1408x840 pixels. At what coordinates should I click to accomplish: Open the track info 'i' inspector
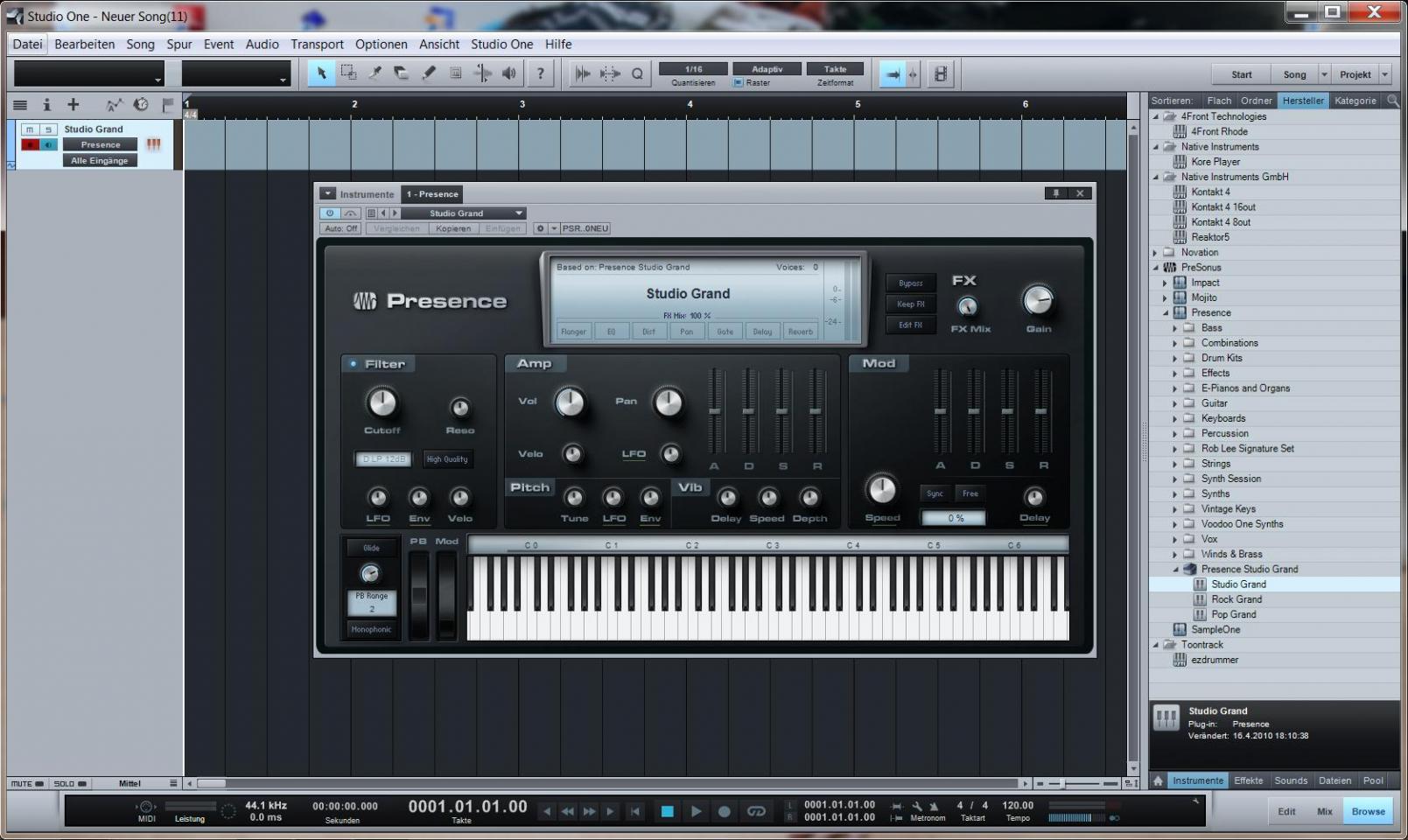(46, 105)
